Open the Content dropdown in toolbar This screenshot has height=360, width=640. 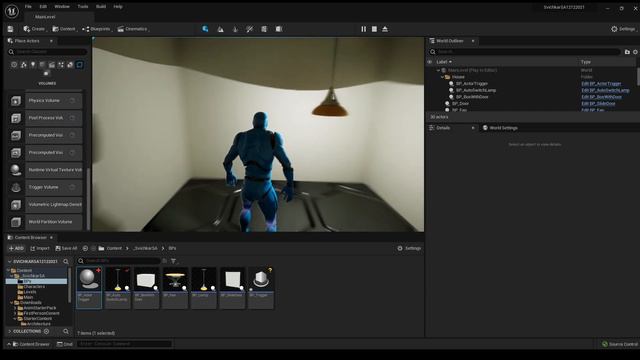click(x=64, y=29)
